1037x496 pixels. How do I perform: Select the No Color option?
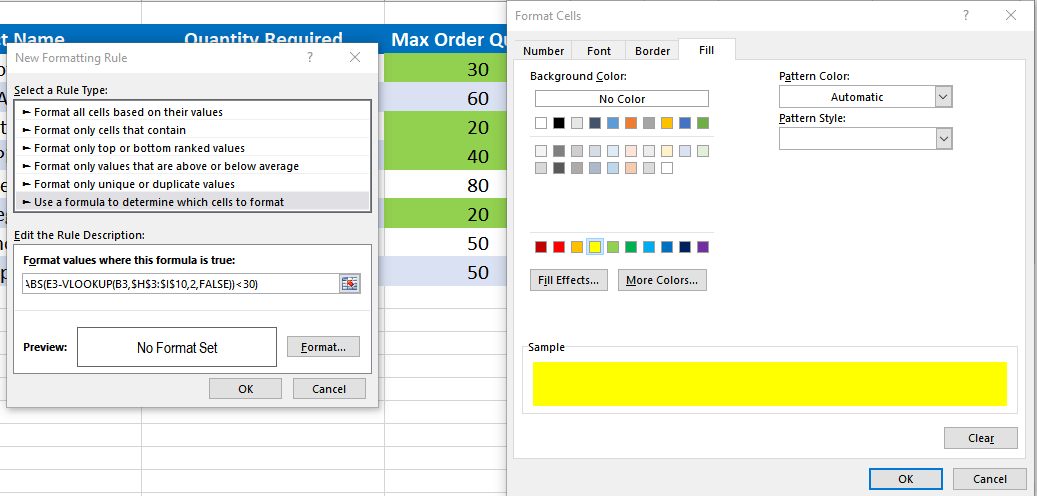tap(621, 99)
